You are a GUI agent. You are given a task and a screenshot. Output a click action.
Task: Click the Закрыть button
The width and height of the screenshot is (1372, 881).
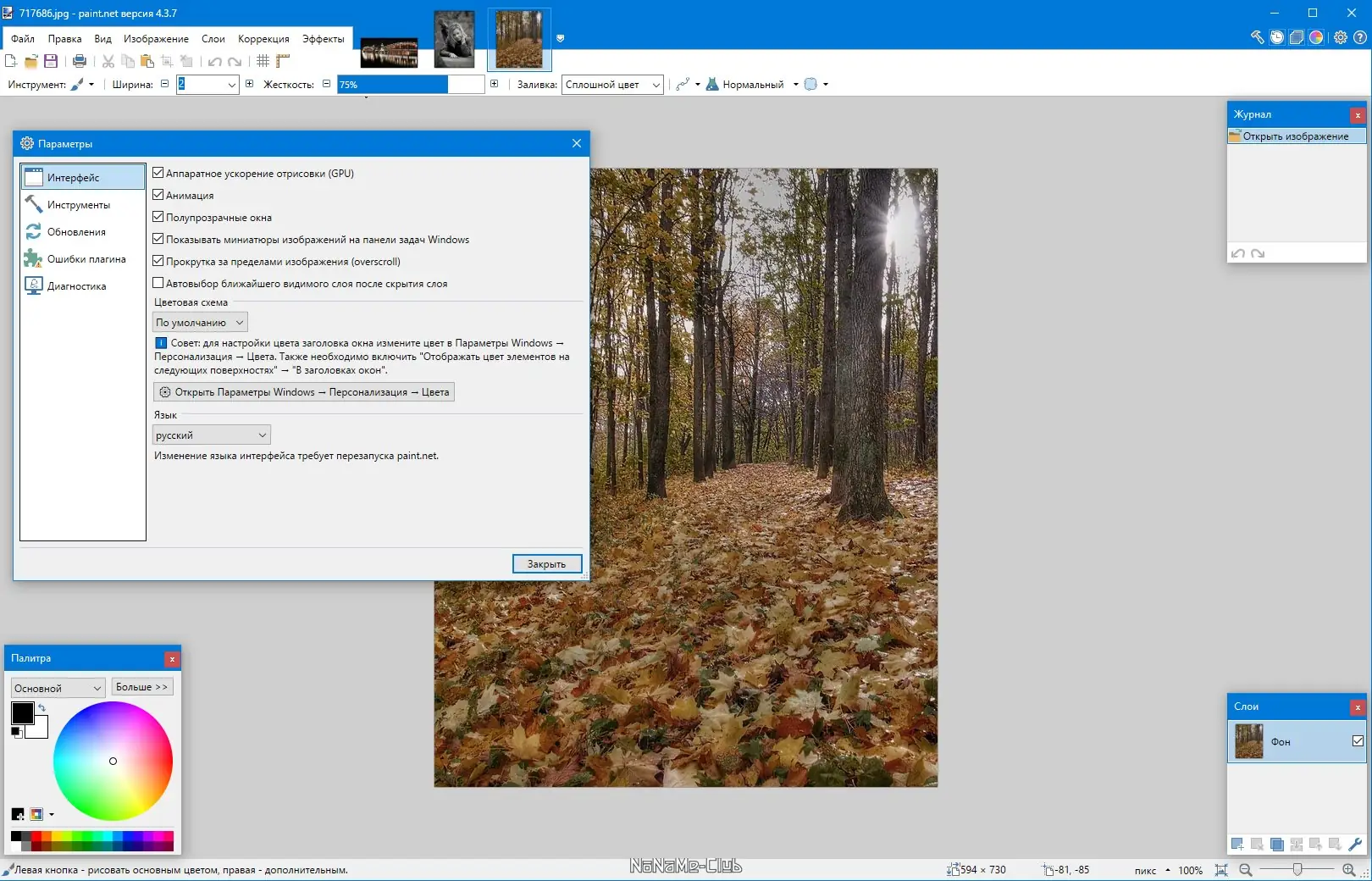547,564
